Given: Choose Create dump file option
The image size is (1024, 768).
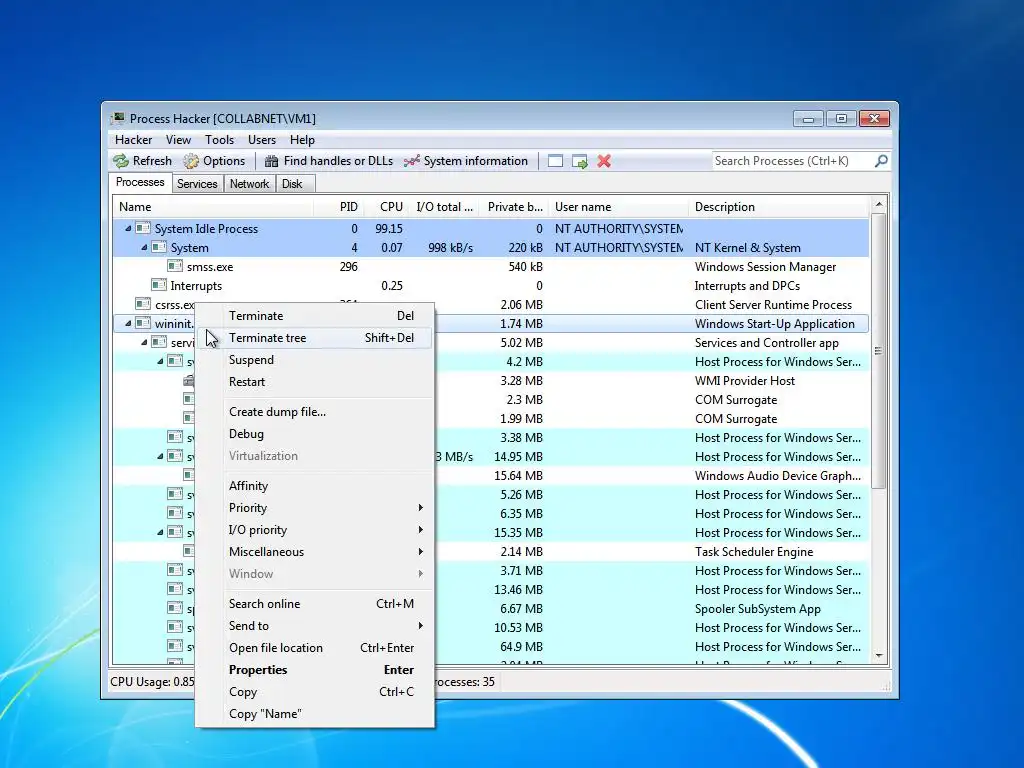Looking at the screenshot, I should click(315, 411).
